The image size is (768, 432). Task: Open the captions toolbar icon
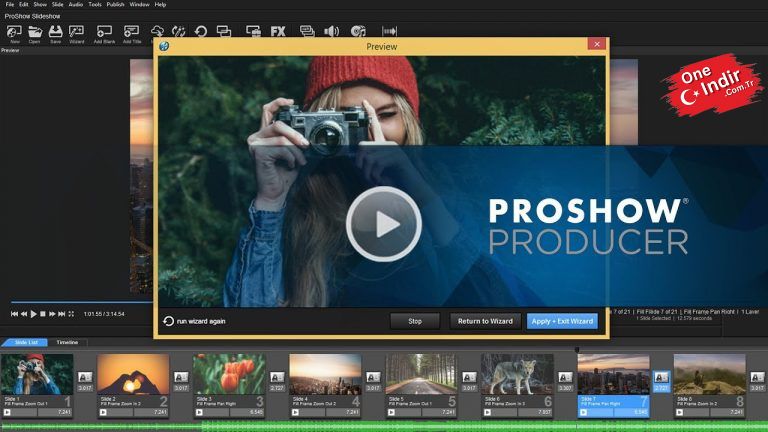[307, 31]
